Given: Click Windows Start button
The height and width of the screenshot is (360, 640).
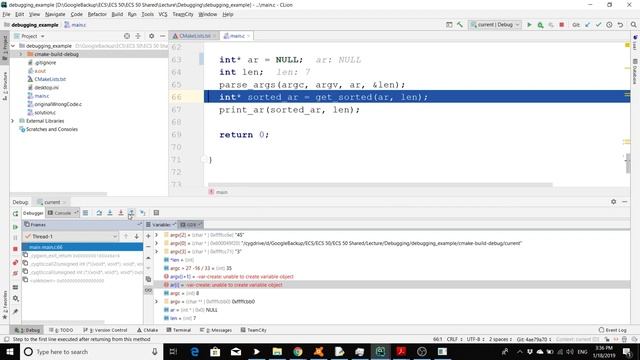Looking at the screenshot, I should 10,351.
